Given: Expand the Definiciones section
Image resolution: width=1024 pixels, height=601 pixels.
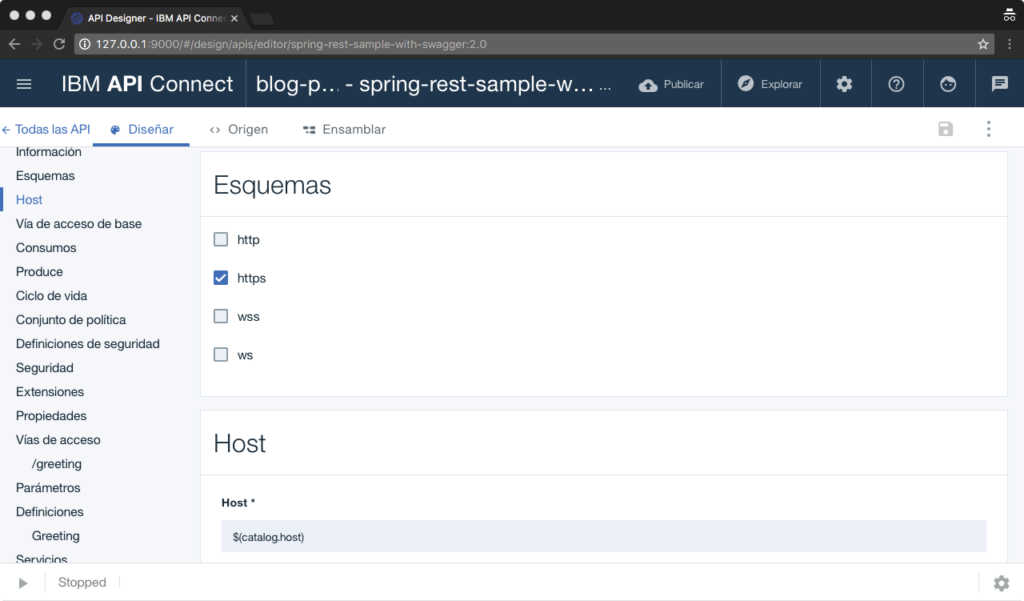Looking at the screenshot, I should [51, 511].
